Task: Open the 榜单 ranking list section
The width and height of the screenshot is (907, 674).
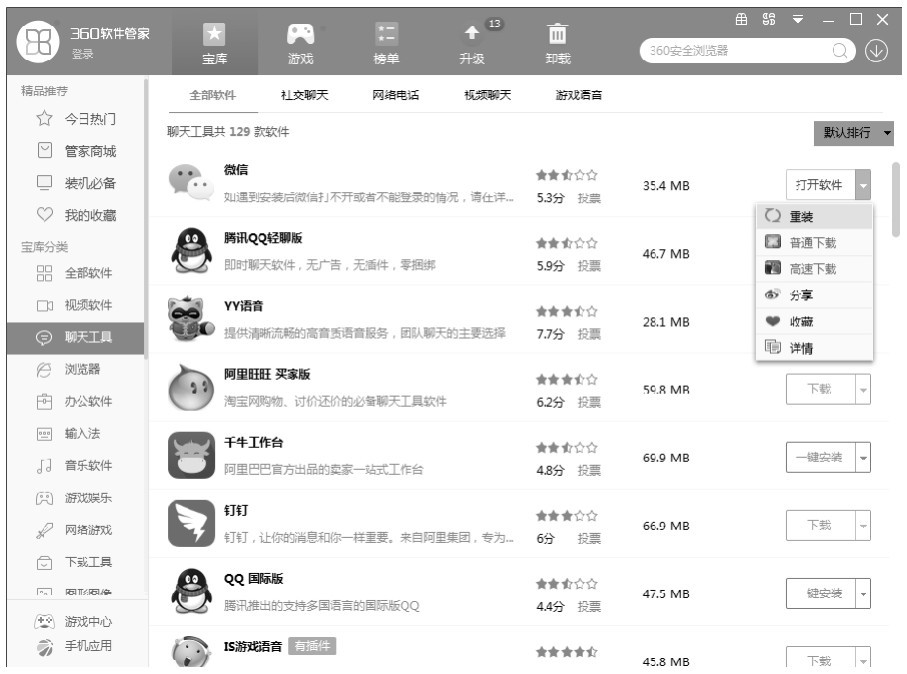Action: pos(386,43)
